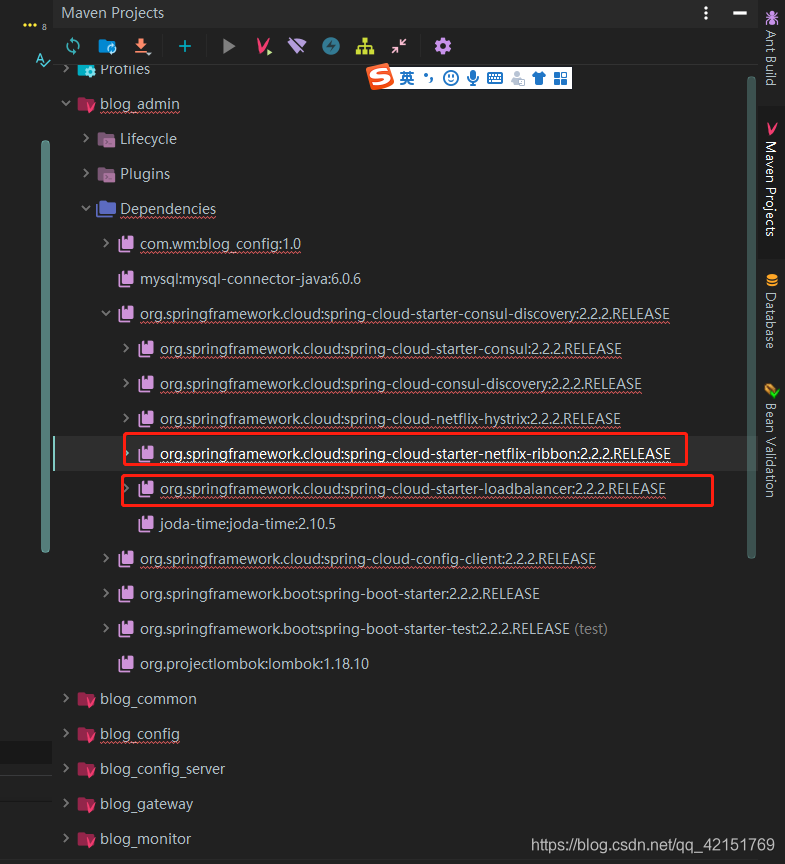This screenshot has height=864, width=785.
Task: Show dependencies diagram icon
Action: 365,46
